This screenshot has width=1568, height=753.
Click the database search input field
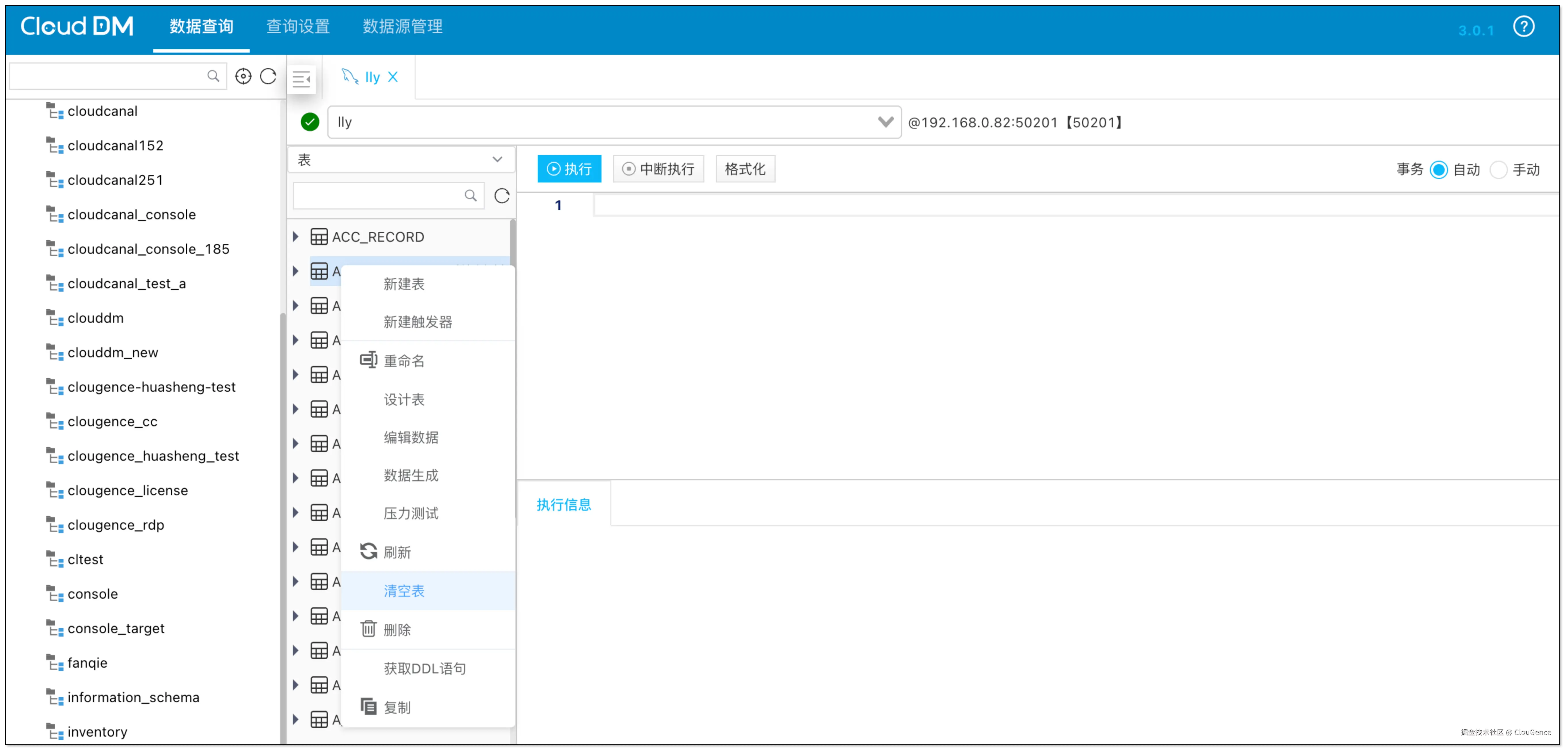coord(109,76)
